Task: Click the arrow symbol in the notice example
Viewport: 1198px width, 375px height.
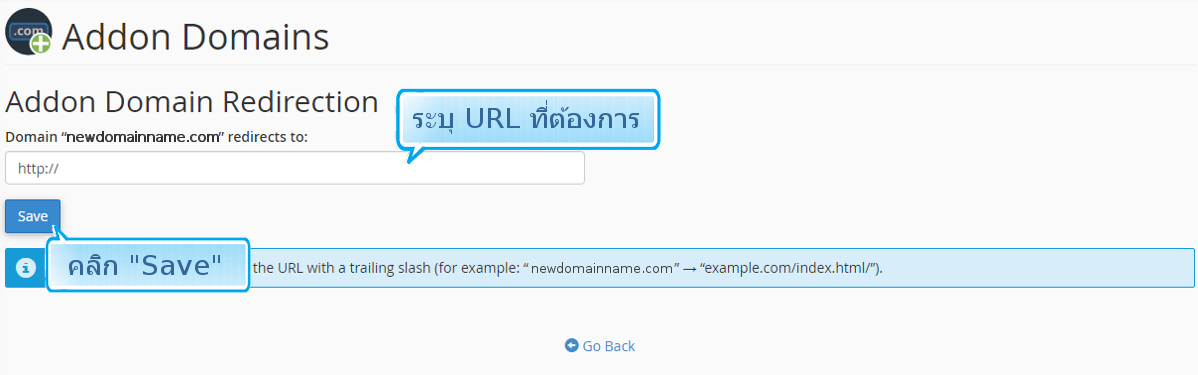Action: [690, 269]
